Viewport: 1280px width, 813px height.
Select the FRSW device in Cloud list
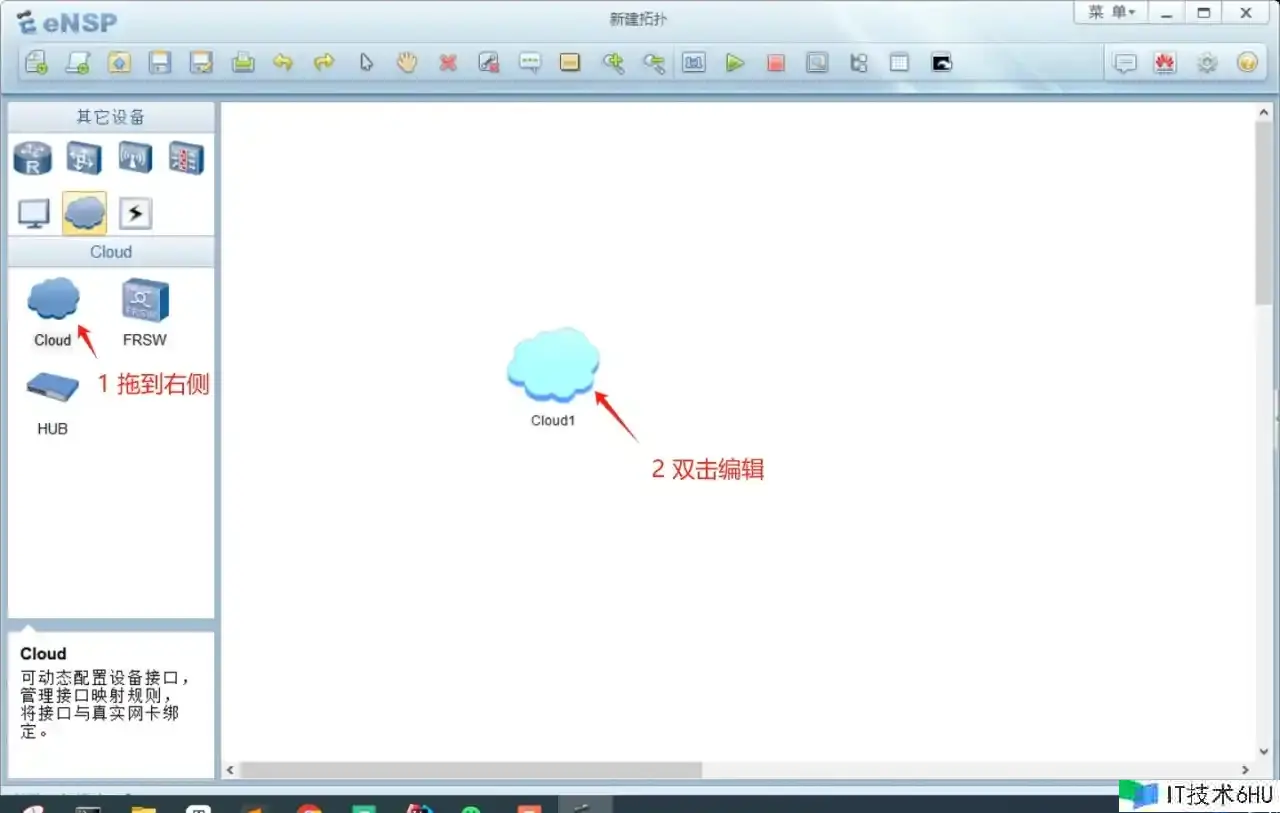(x=145, y=303)
